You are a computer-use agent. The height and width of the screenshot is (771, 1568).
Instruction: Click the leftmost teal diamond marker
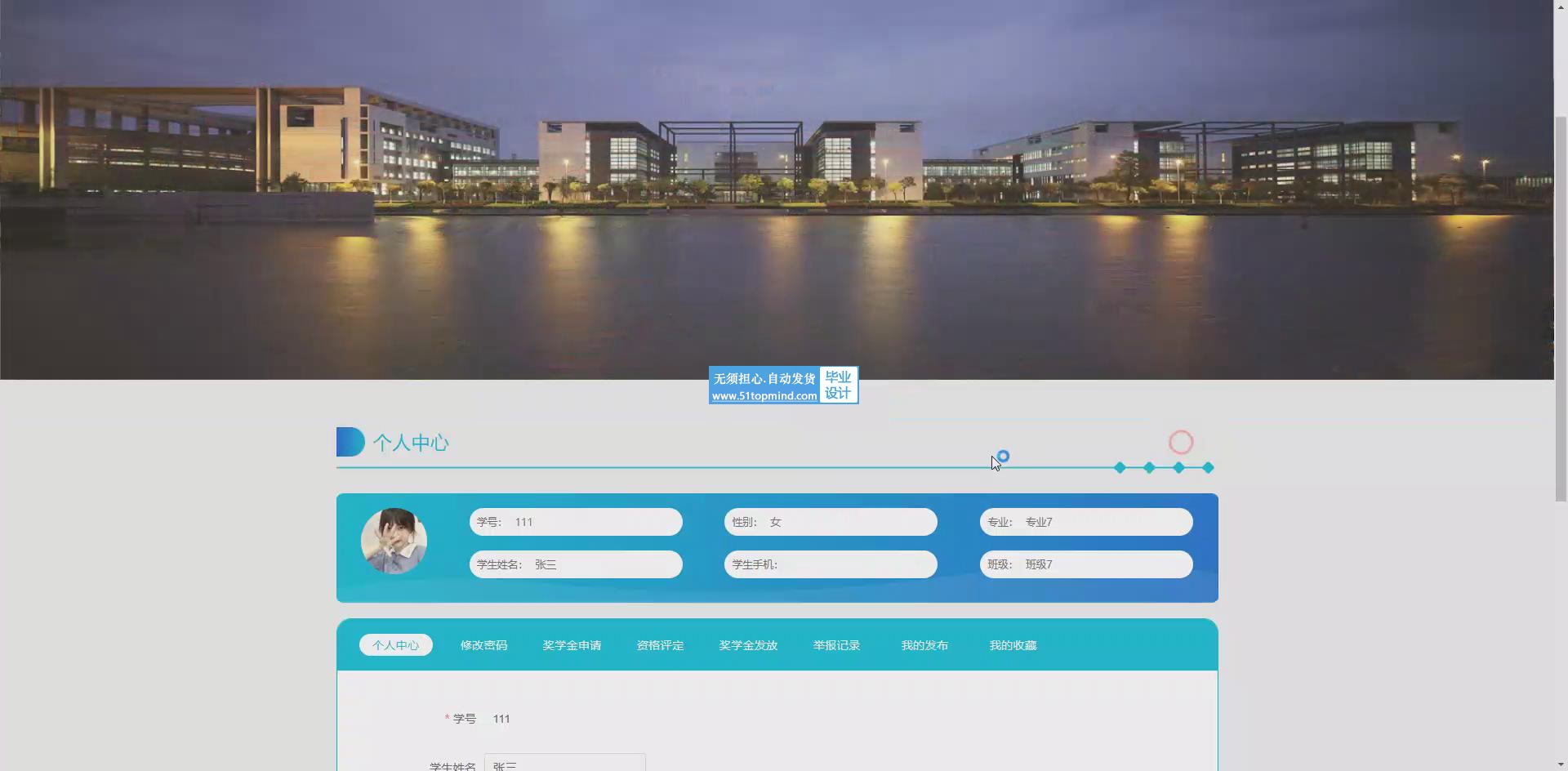(1120, 468)
